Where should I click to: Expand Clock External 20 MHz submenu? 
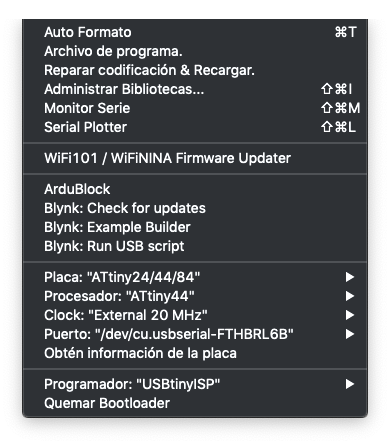click(195, 315)
